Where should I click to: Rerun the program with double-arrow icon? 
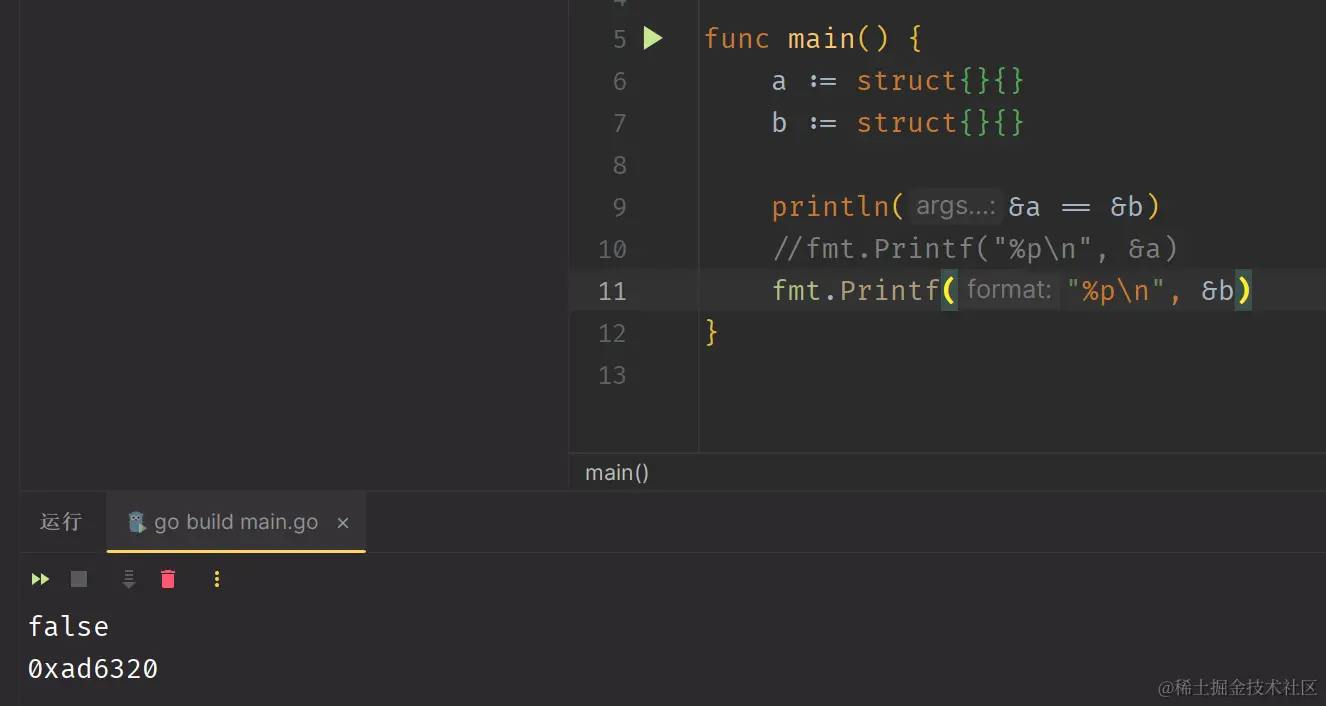pos(40,579)
